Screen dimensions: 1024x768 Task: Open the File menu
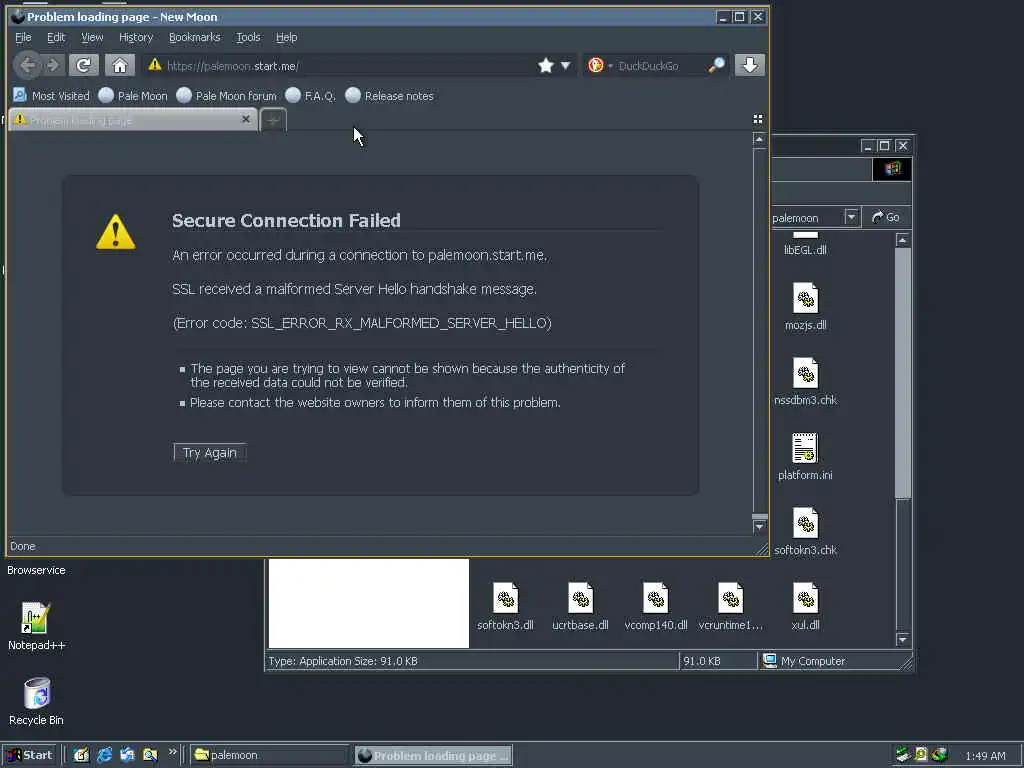23,37
